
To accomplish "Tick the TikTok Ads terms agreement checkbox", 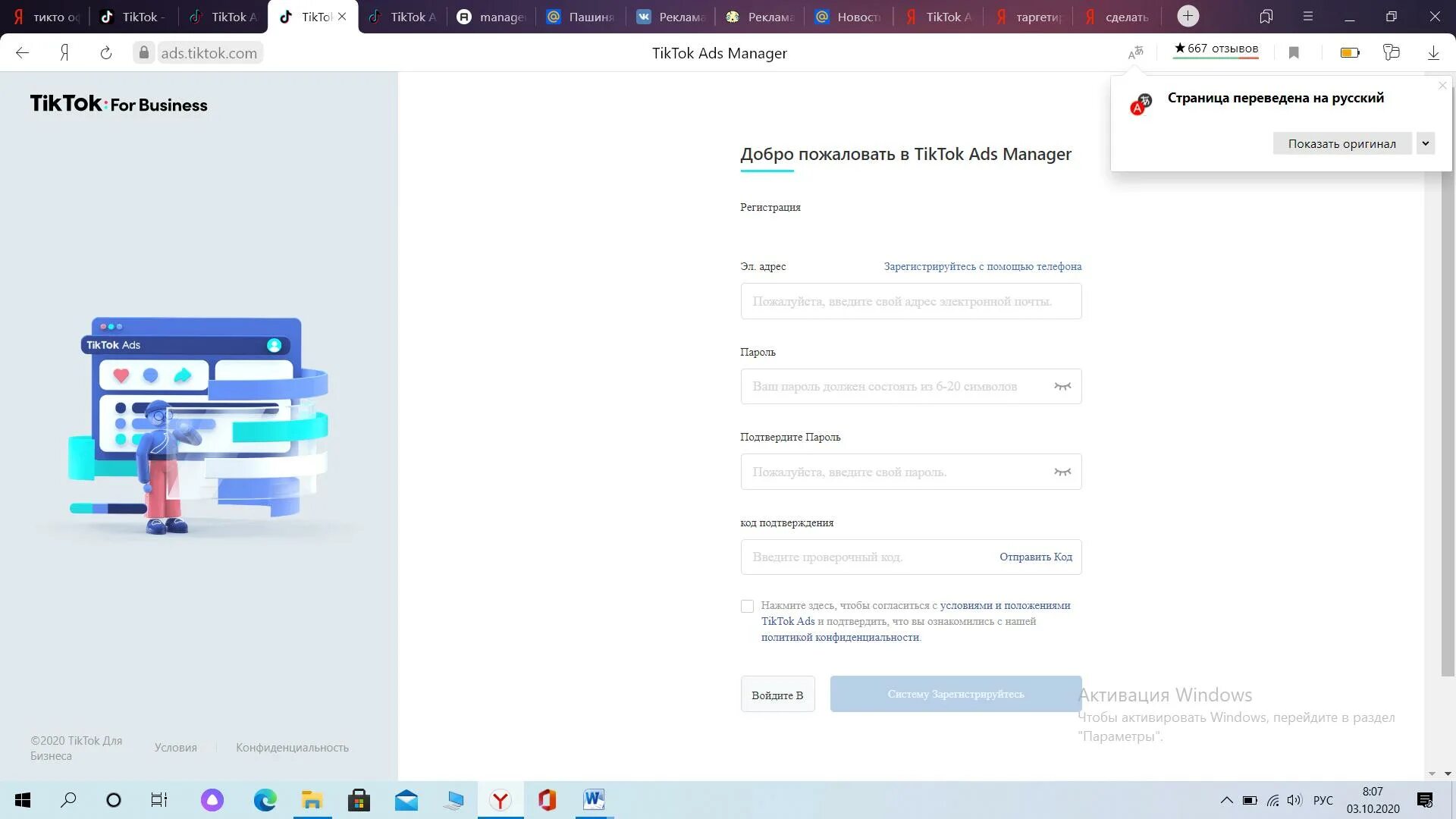I will pyautogui.click(x=747, y=606).
